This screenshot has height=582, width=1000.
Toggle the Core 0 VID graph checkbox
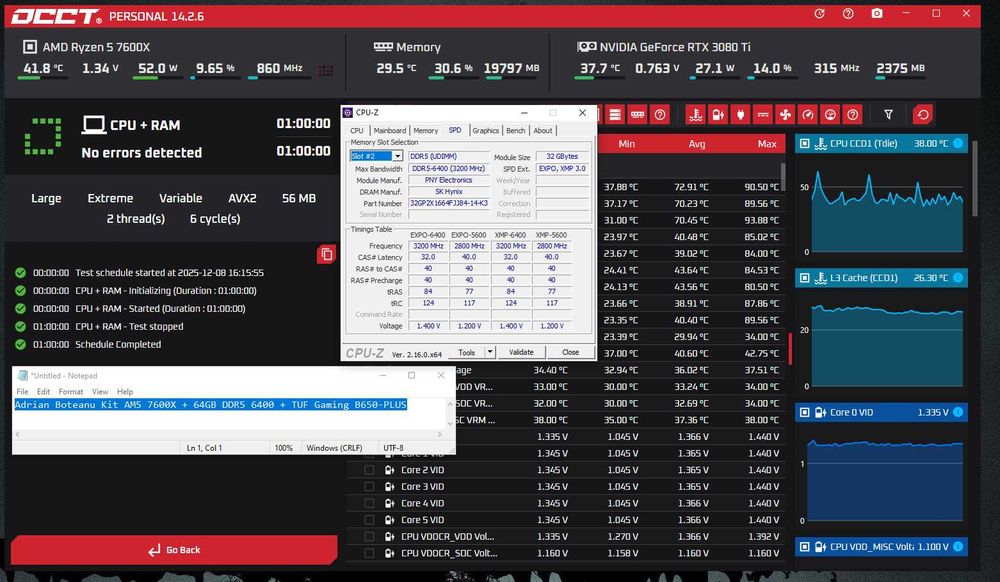(x=805, y=412)
